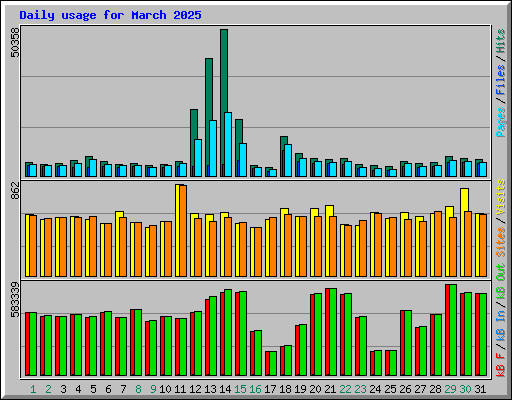The width and height of the screenshot is (512, 400).
Task: Click the 'Daily usage for March 2025' title
Action: 110,15
